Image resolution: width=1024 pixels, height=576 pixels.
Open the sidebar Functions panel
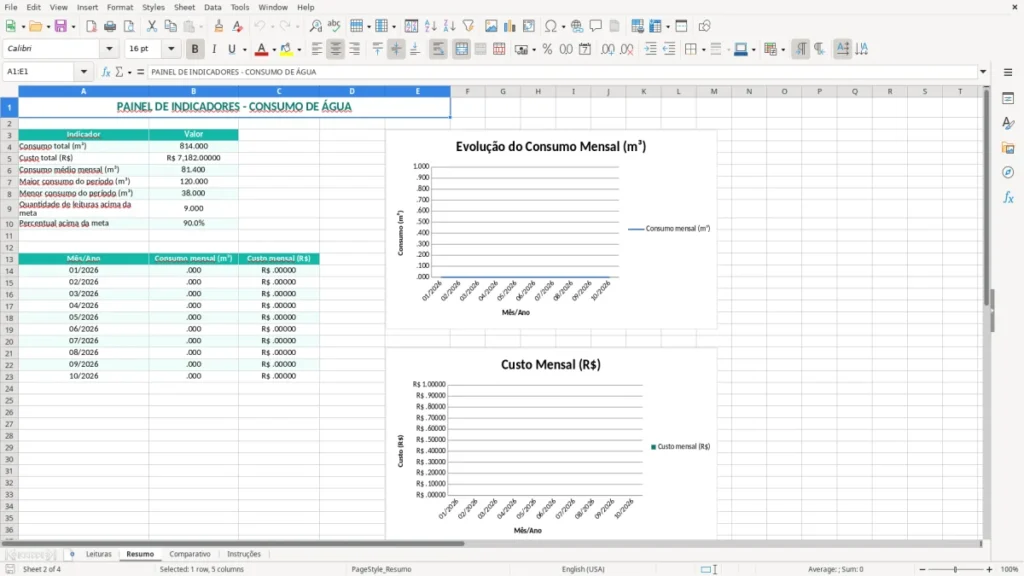tap(1008, 197)
